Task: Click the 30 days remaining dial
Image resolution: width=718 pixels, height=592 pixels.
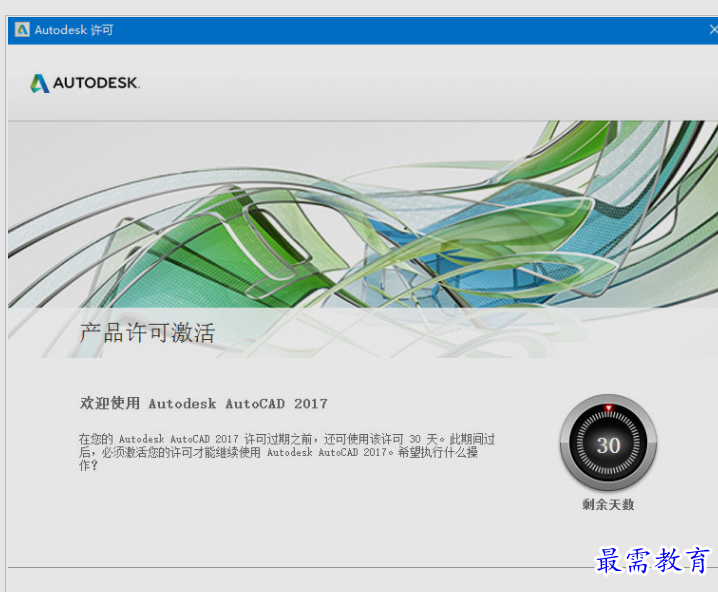Action: click(x=608, y=443)
